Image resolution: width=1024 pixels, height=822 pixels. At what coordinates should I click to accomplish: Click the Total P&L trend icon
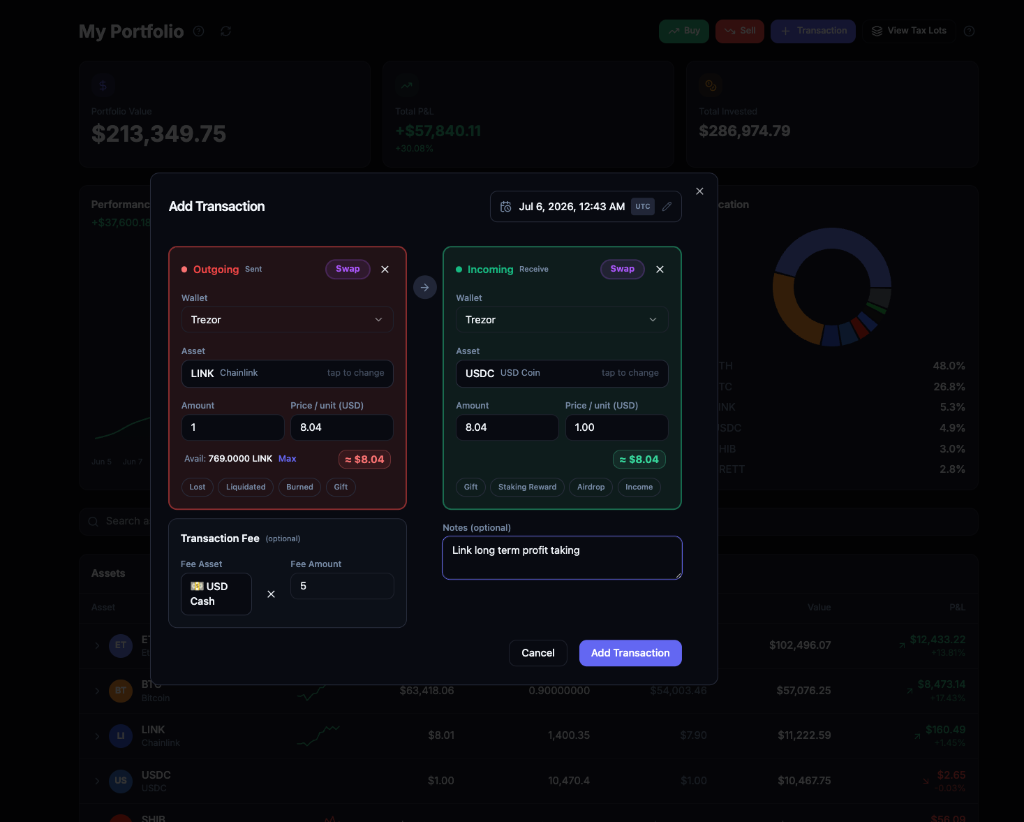406,85
